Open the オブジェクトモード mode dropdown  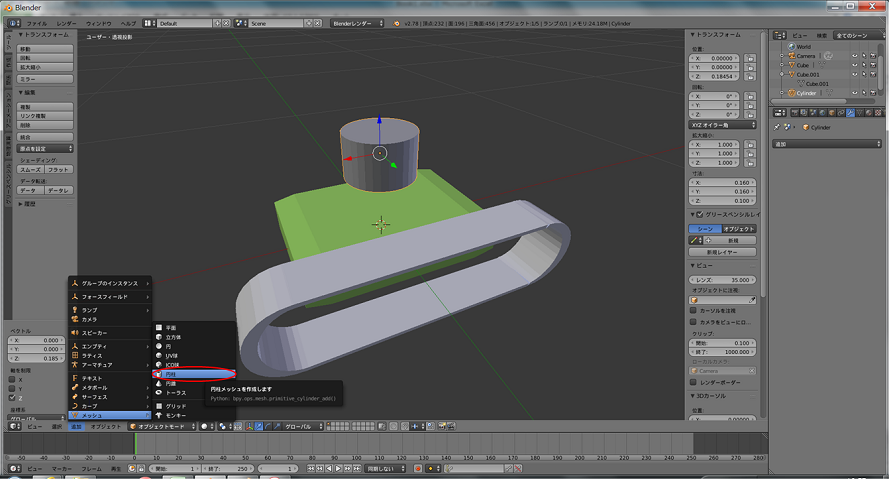[x=163, y=426]
